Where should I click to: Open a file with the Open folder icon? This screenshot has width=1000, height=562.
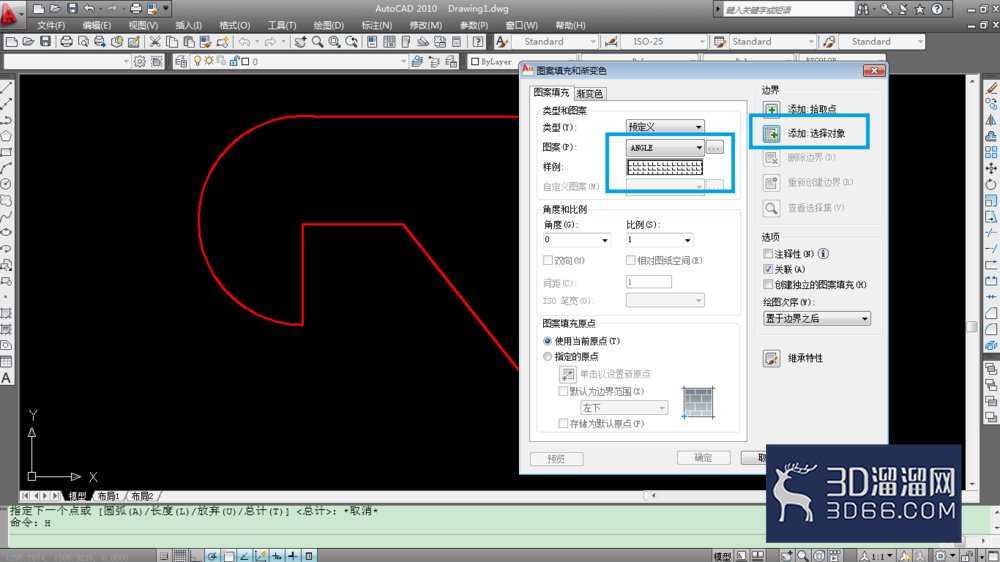click(x=28, y=41)
